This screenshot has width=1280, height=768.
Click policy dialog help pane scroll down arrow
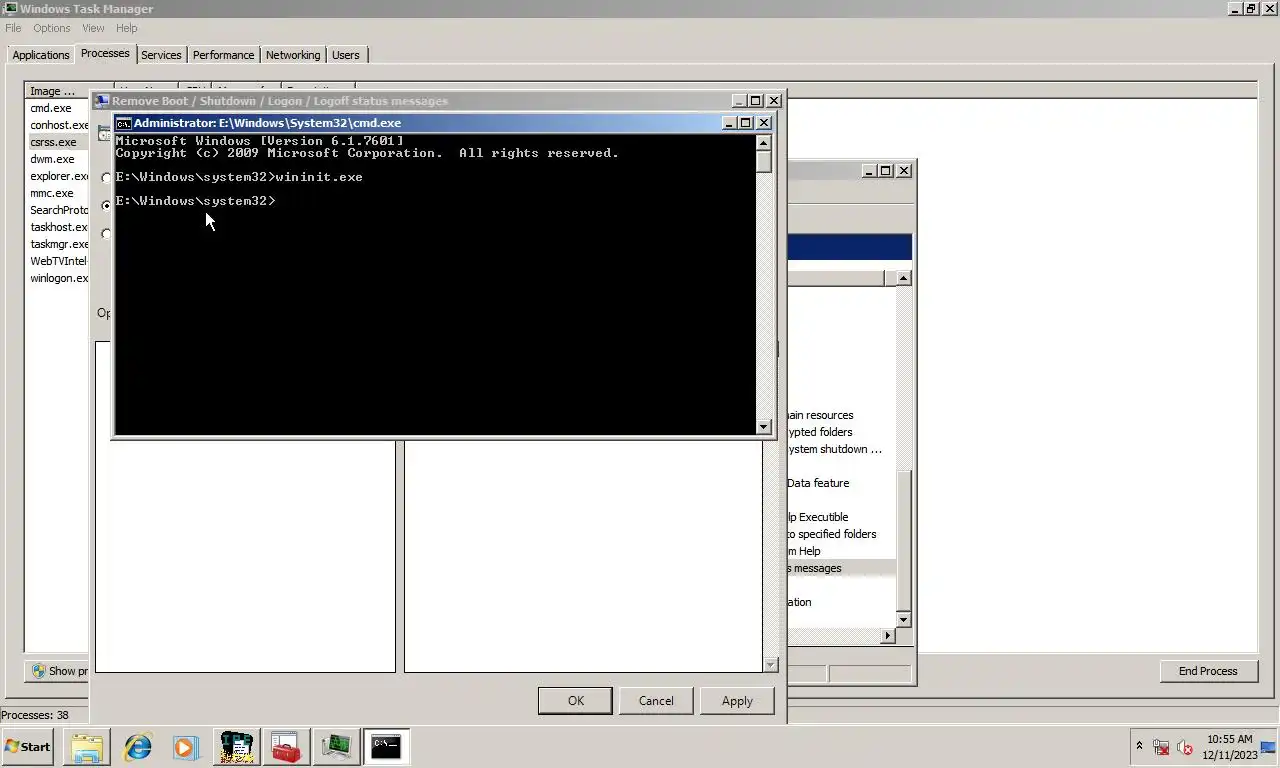pos(770,665)
